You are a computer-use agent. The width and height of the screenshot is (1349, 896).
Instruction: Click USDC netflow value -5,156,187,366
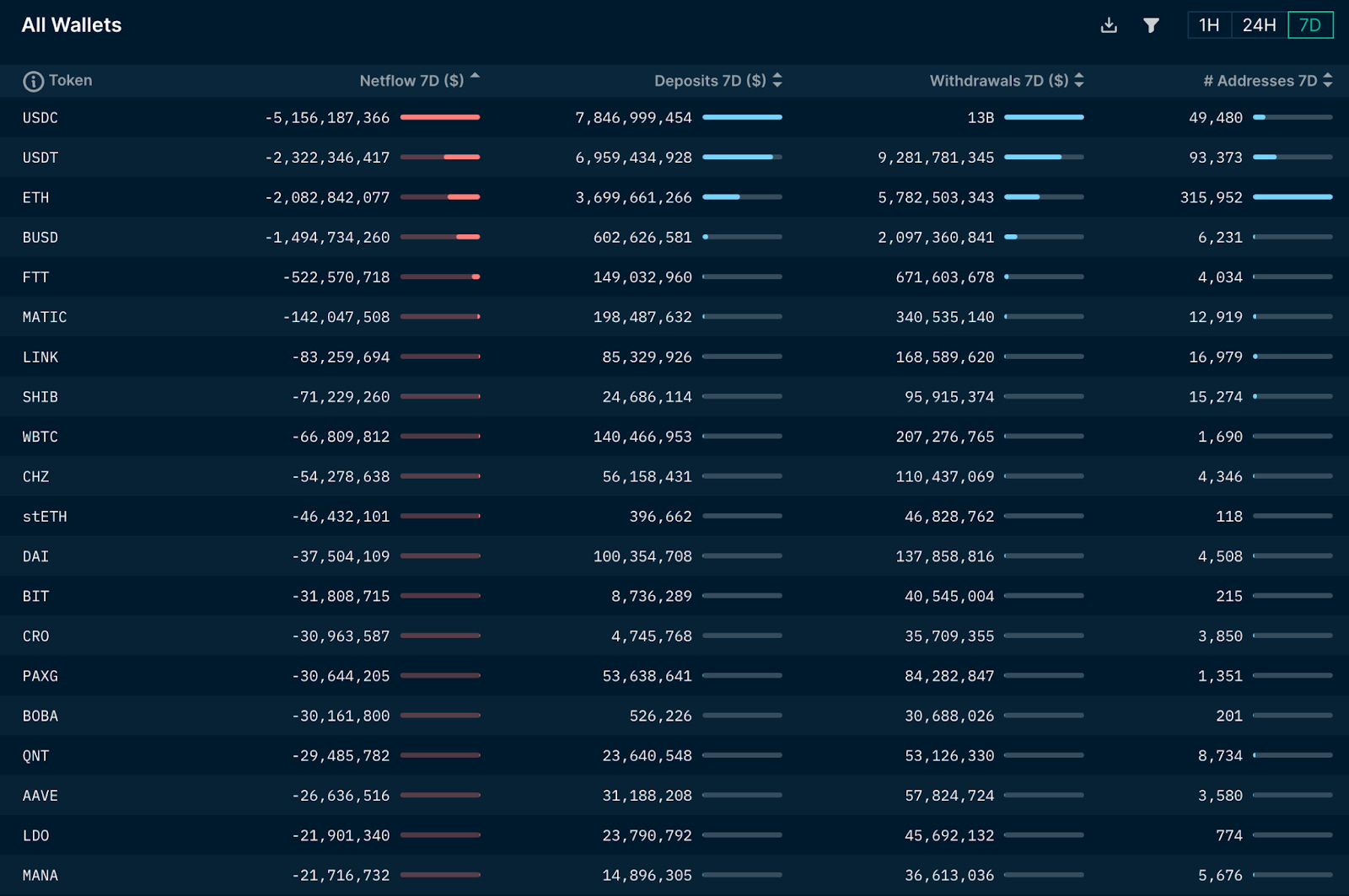pyautogui.click(x=327, y=118)
